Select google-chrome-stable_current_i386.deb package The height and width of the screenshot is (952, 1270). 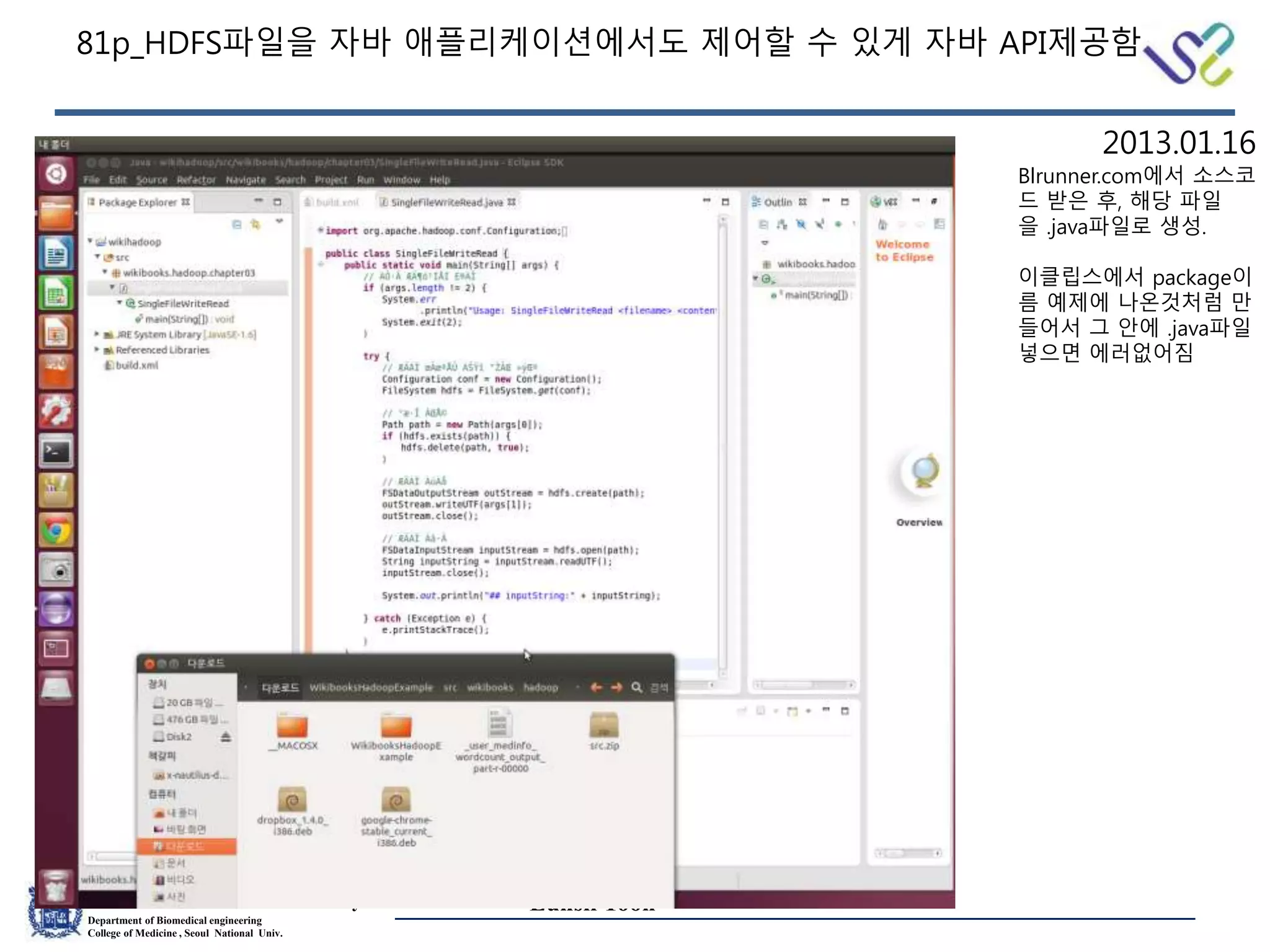(x=396, y=817)
